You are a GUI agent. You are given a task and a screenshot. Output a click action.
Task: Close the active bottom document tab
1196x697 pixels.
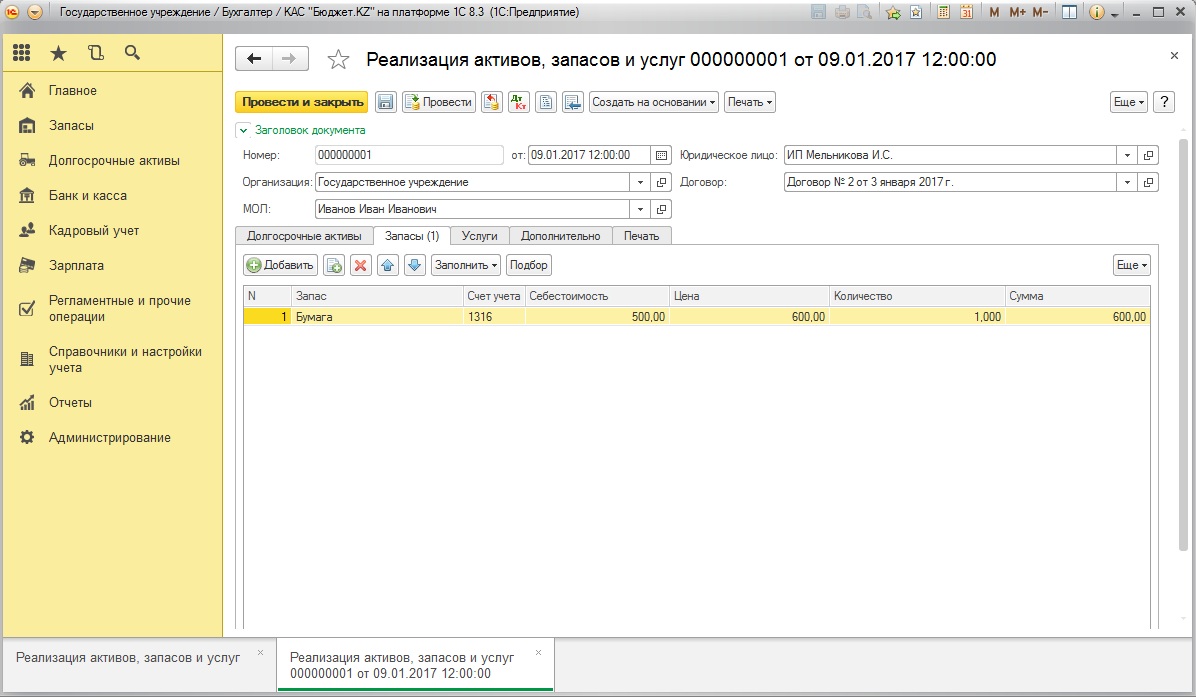539,653
